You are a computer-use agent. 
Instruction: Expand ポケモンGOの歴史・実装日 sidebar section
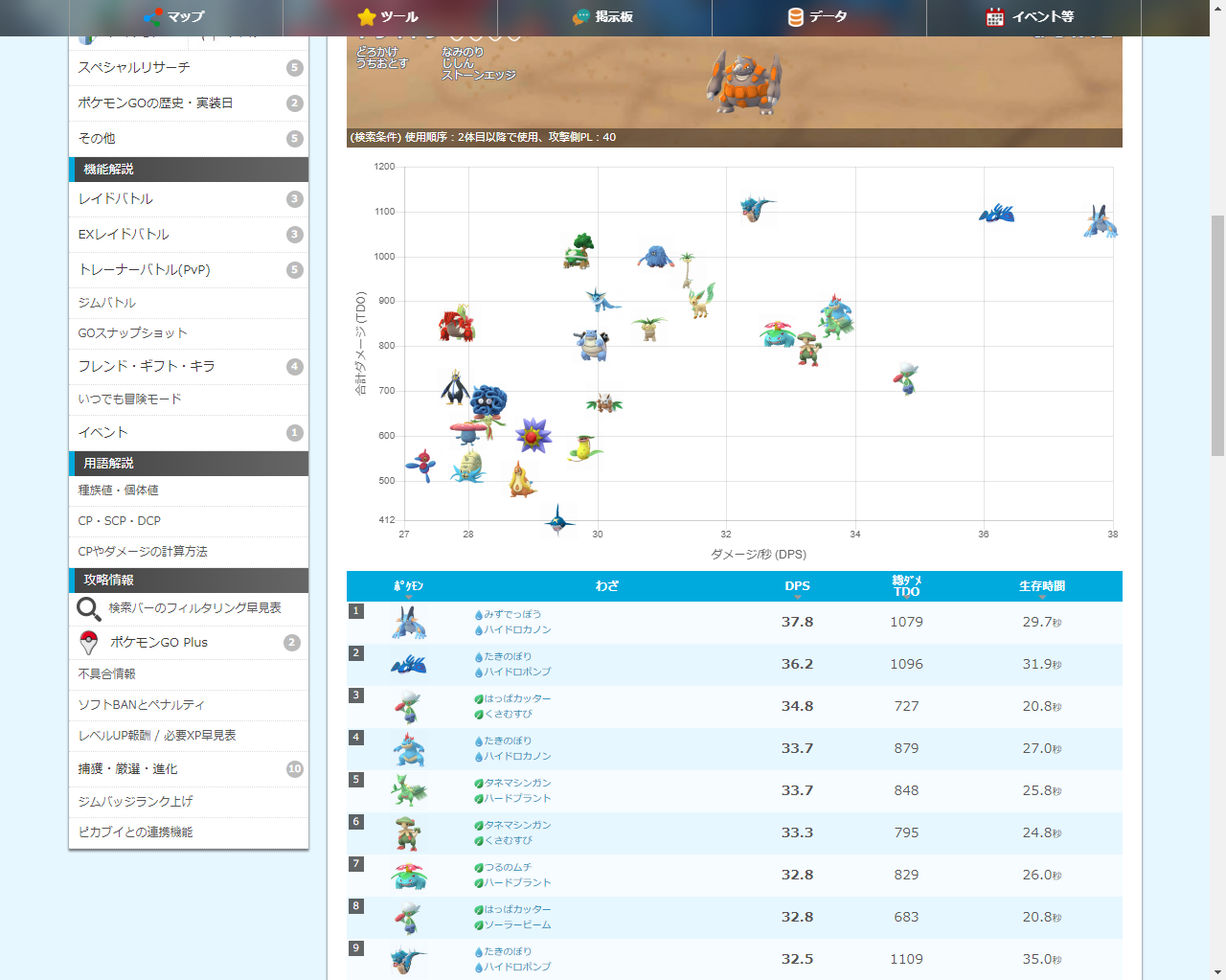(x=189, y=103)
